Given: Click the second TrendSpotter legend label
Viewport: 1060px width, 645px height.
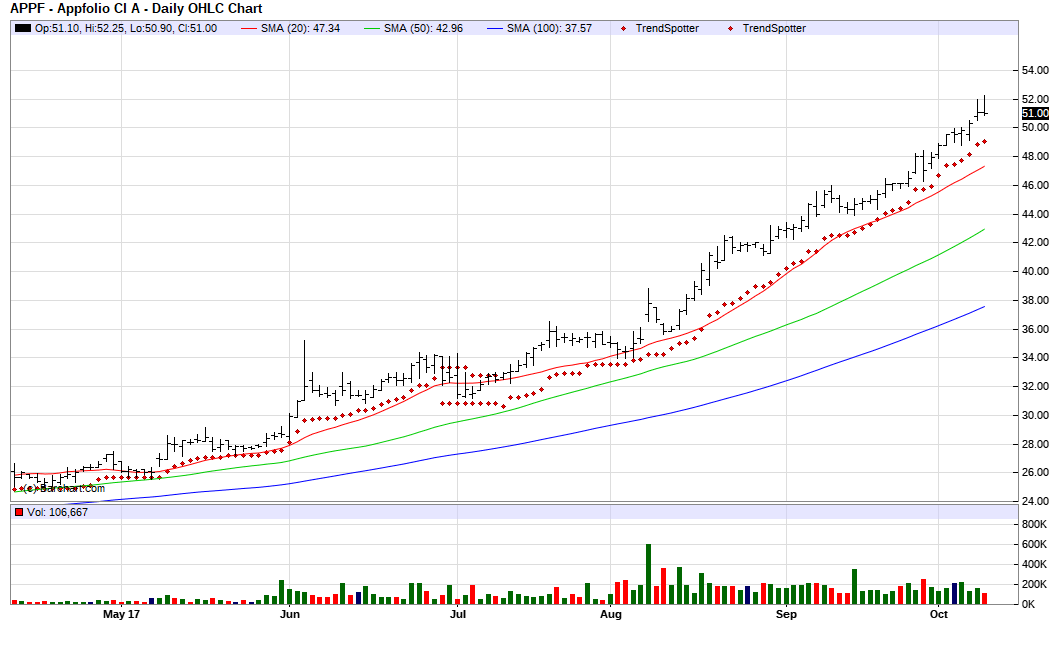Looking at the screenshot, I should tap(774, 28).
